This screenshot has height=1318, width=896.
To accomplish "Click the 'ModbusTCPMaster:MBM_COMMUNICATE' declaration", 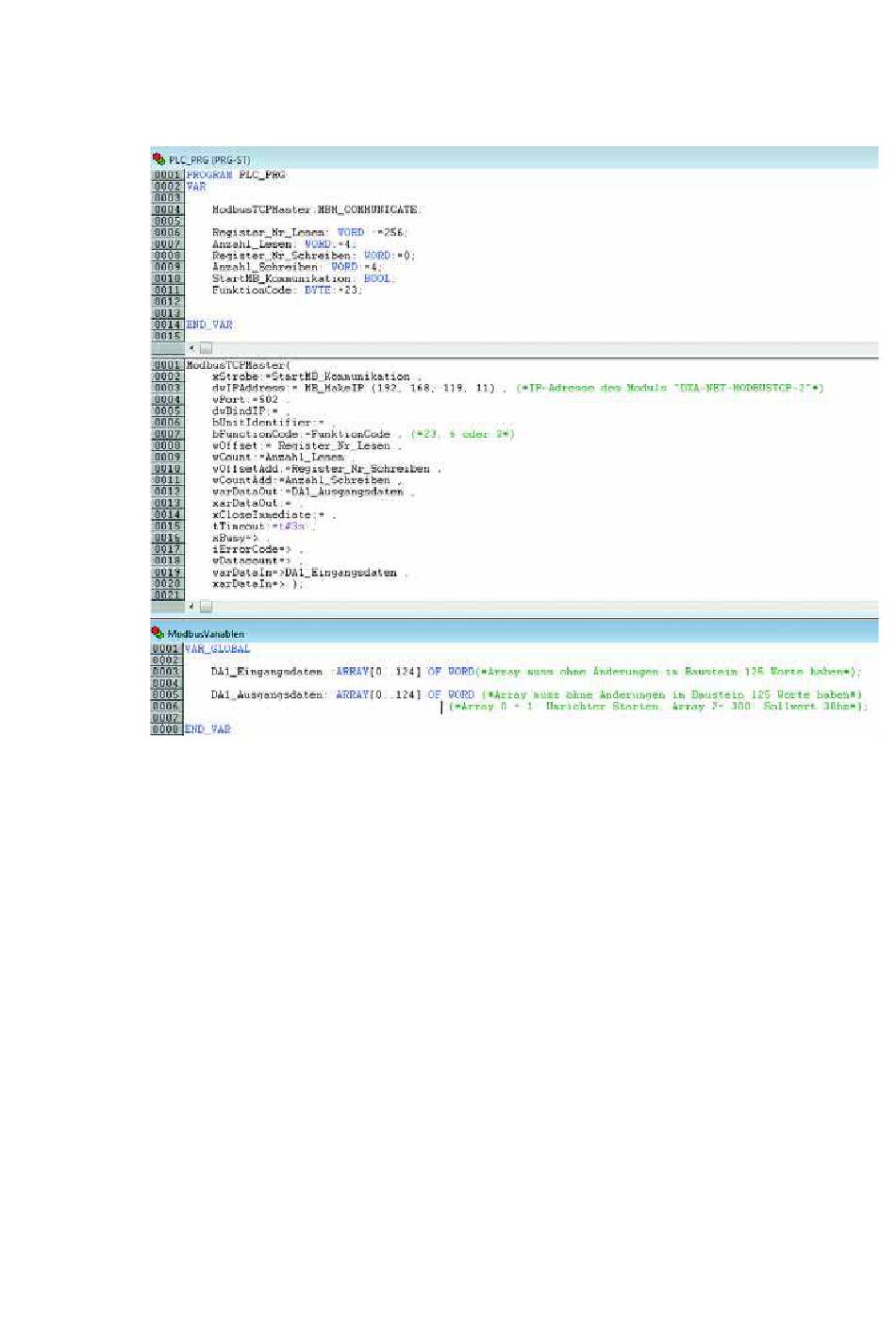I will click(x=317, y=209).
